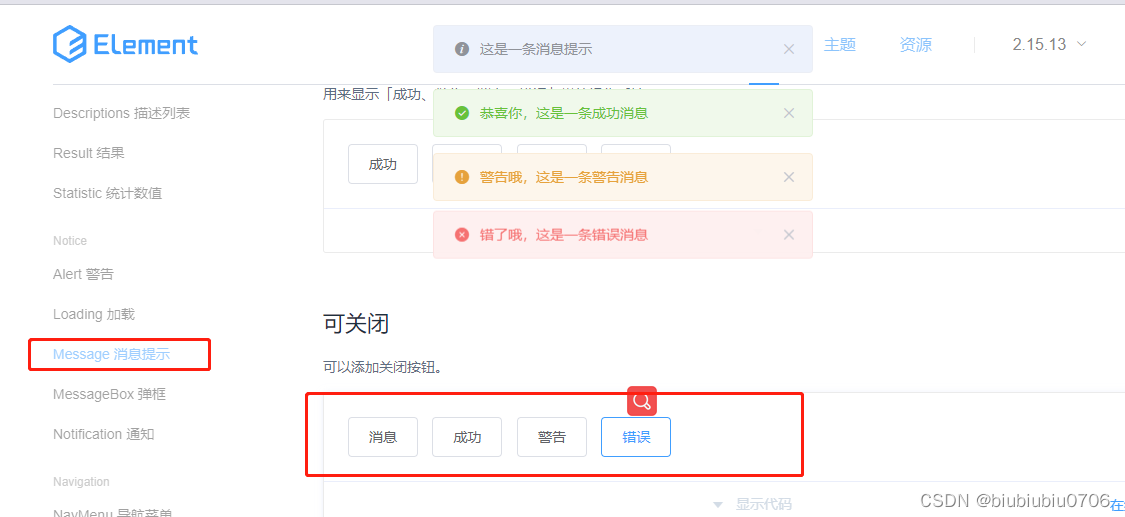This screenshot has width=1125, height=517.
Task: Close the info message notification
Action: coord(789,49)
